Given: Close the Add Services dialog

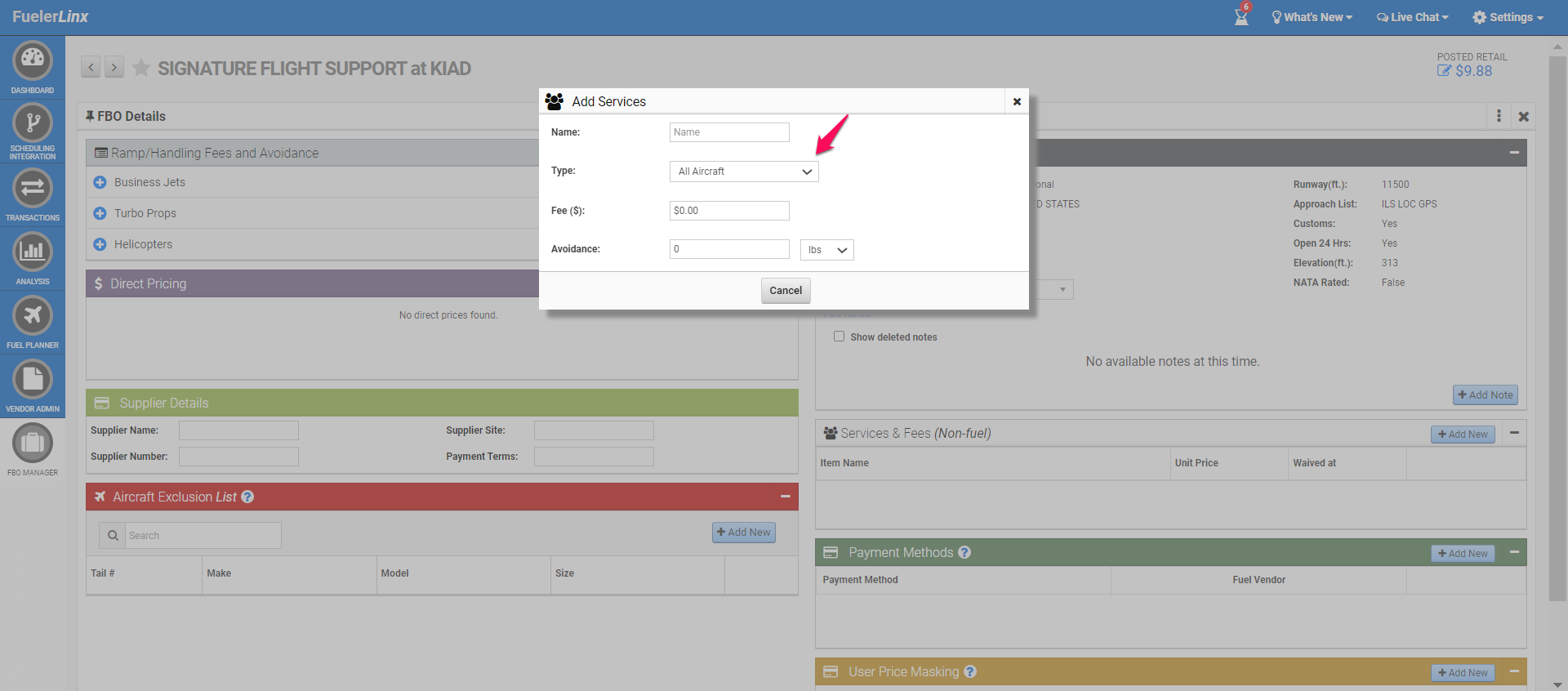Looking at the screenshot, I should (x=1017, y=101).
